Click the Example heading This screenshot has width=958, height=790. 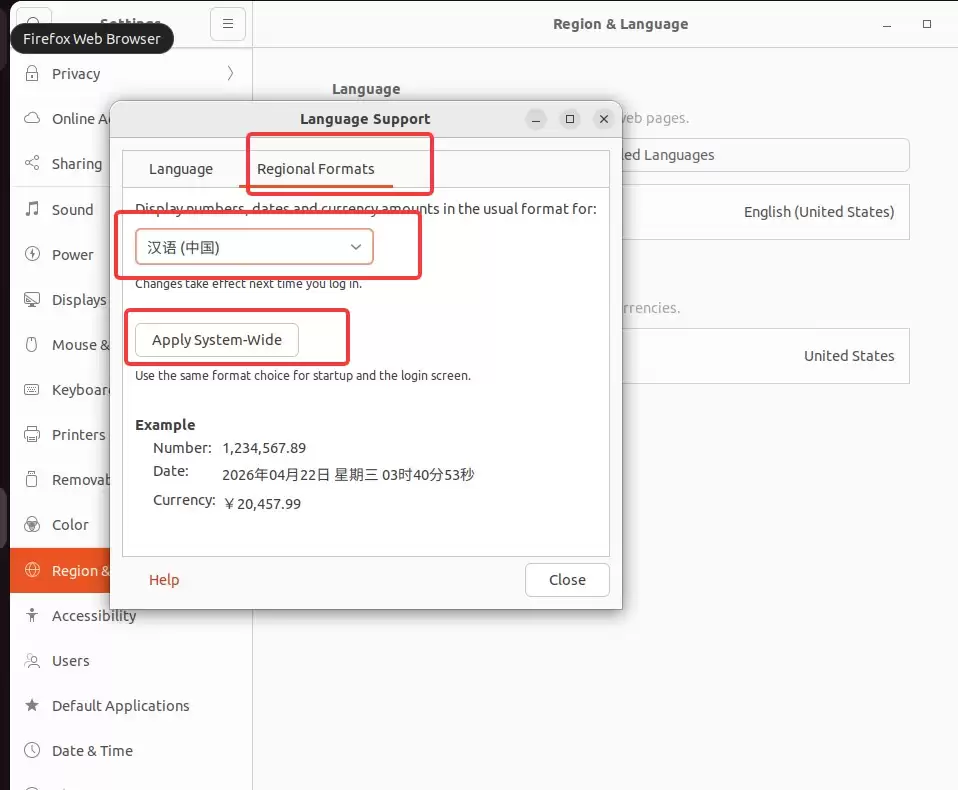point(166,425)
